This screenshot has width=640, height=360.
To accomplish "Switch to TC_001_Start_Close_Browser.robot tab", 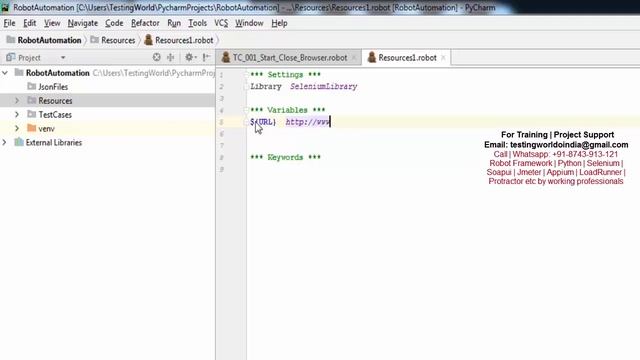I will [x=290, y=58].
